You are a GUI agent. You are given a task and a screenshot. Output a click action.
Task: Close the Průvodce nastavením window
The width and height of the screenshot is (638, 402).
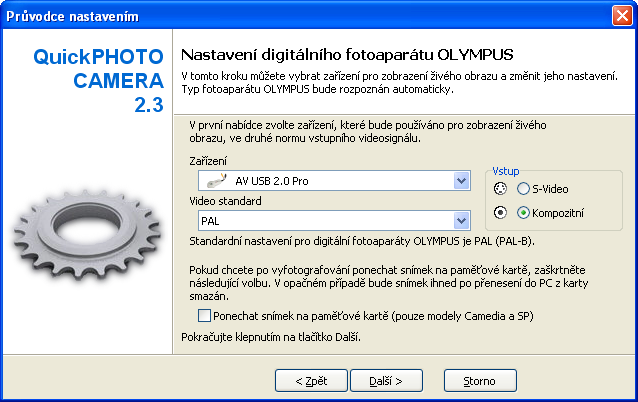coord(622,16)
